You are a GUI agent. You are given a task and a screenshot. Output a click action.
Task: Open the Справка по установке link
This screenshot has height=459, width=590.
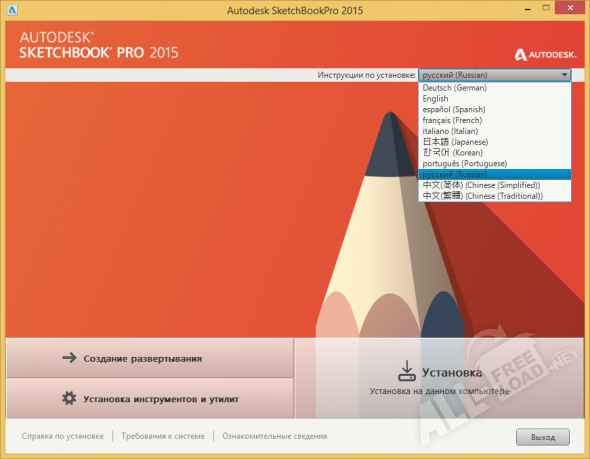tap(62, 436)
